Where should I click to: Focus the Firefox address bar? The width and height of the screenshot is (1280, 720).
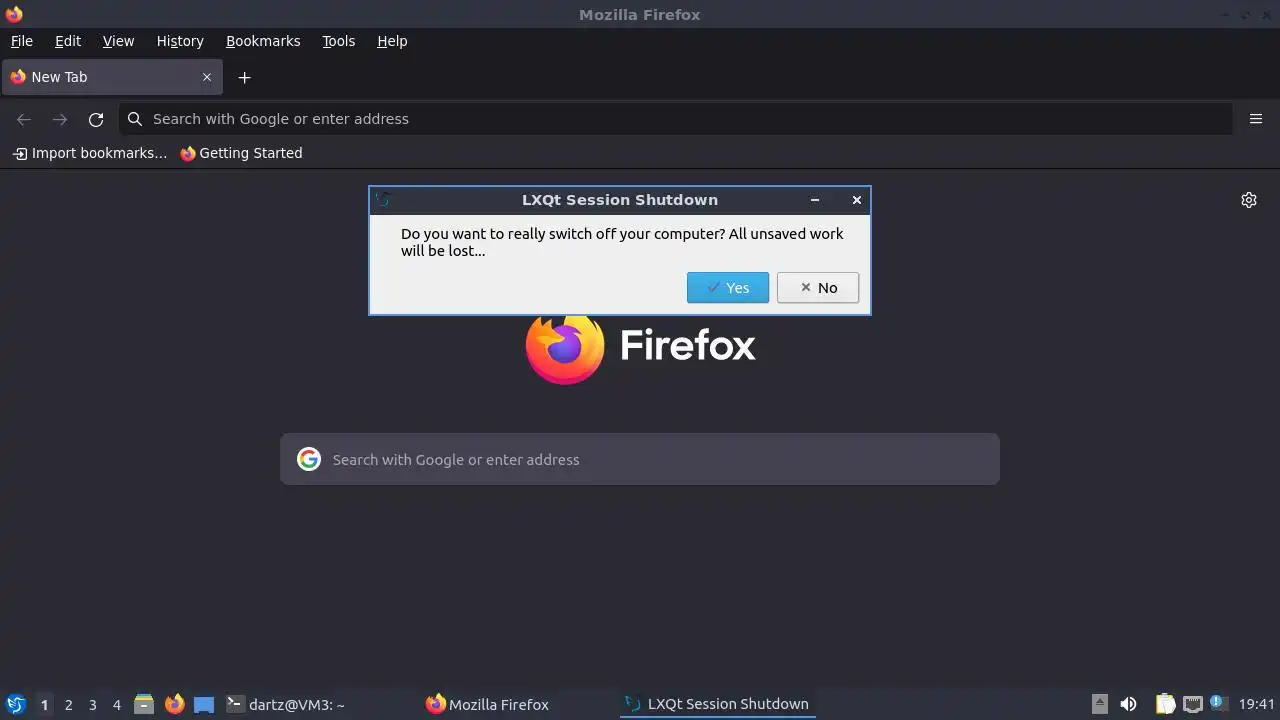(x=676, y=119)
